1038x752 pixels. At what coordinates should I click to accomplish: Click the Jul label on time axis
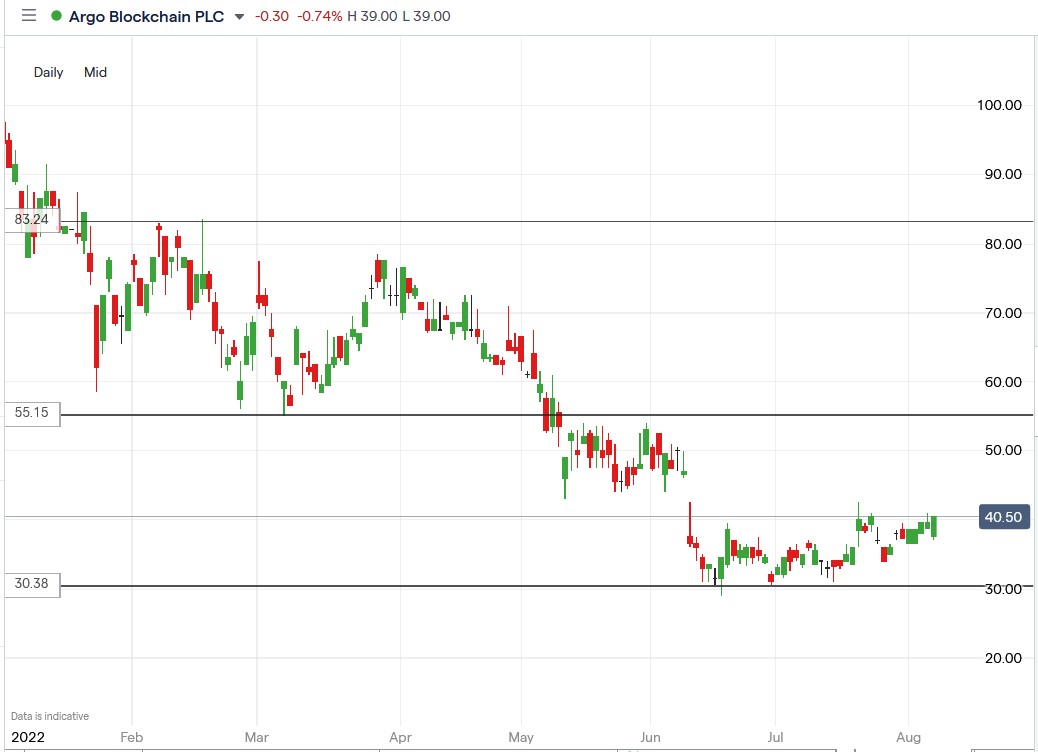click(x=773, y=737)
